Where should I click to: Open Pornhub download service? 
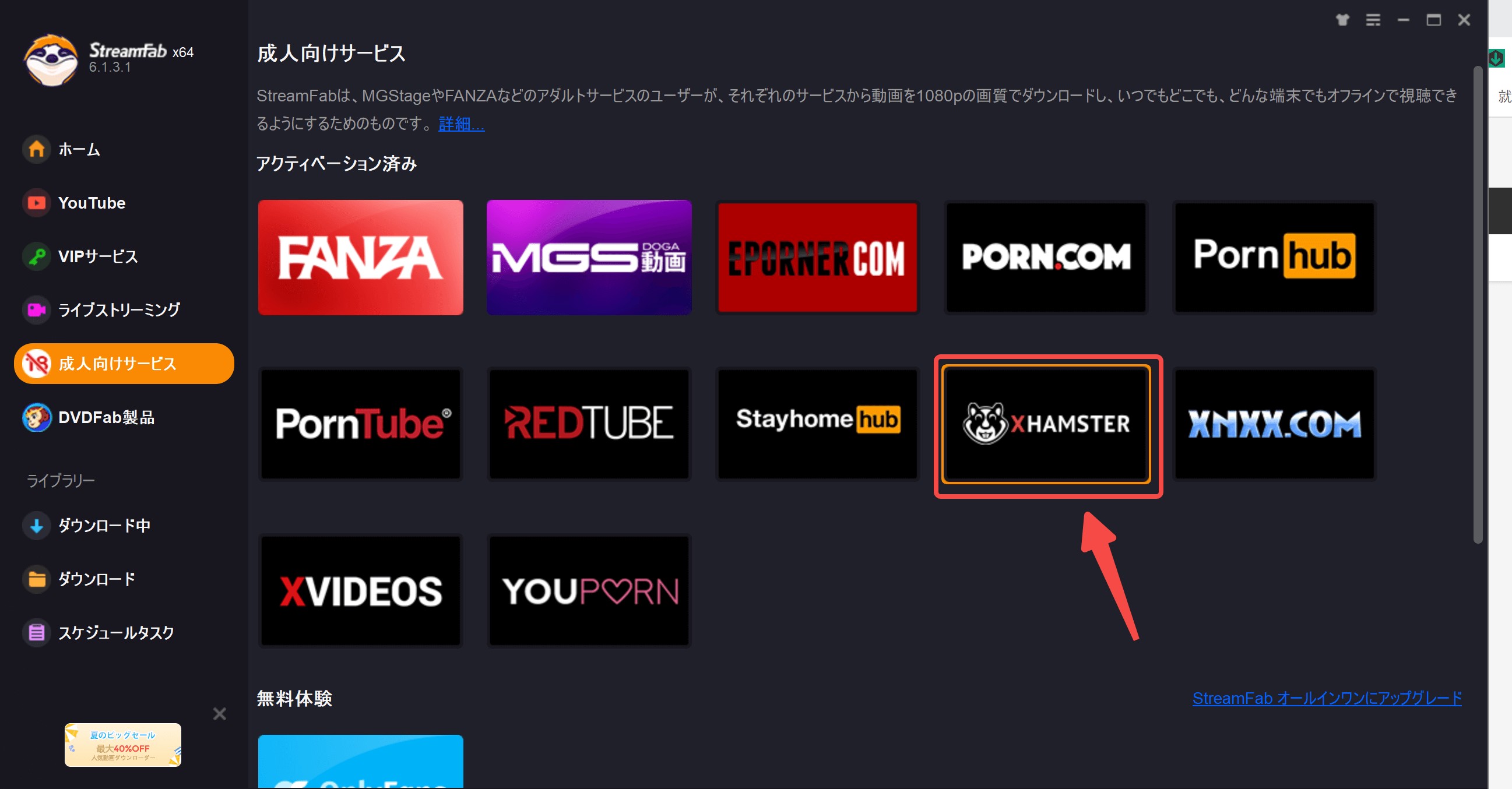(x=1275, y=256)
